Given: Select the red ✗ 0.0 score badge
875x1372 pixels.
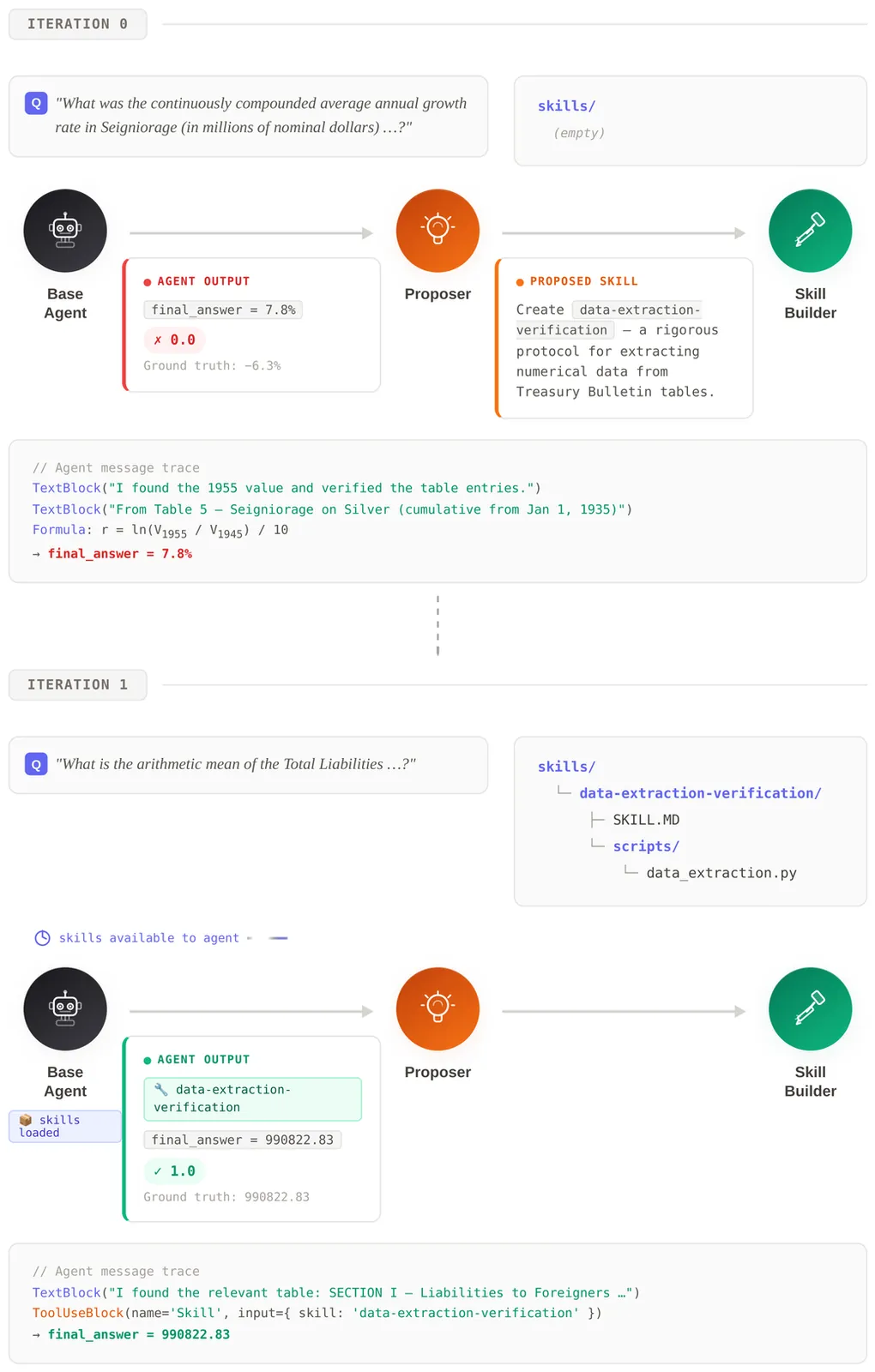Looking at the screenshot, I should pos(175,340).
